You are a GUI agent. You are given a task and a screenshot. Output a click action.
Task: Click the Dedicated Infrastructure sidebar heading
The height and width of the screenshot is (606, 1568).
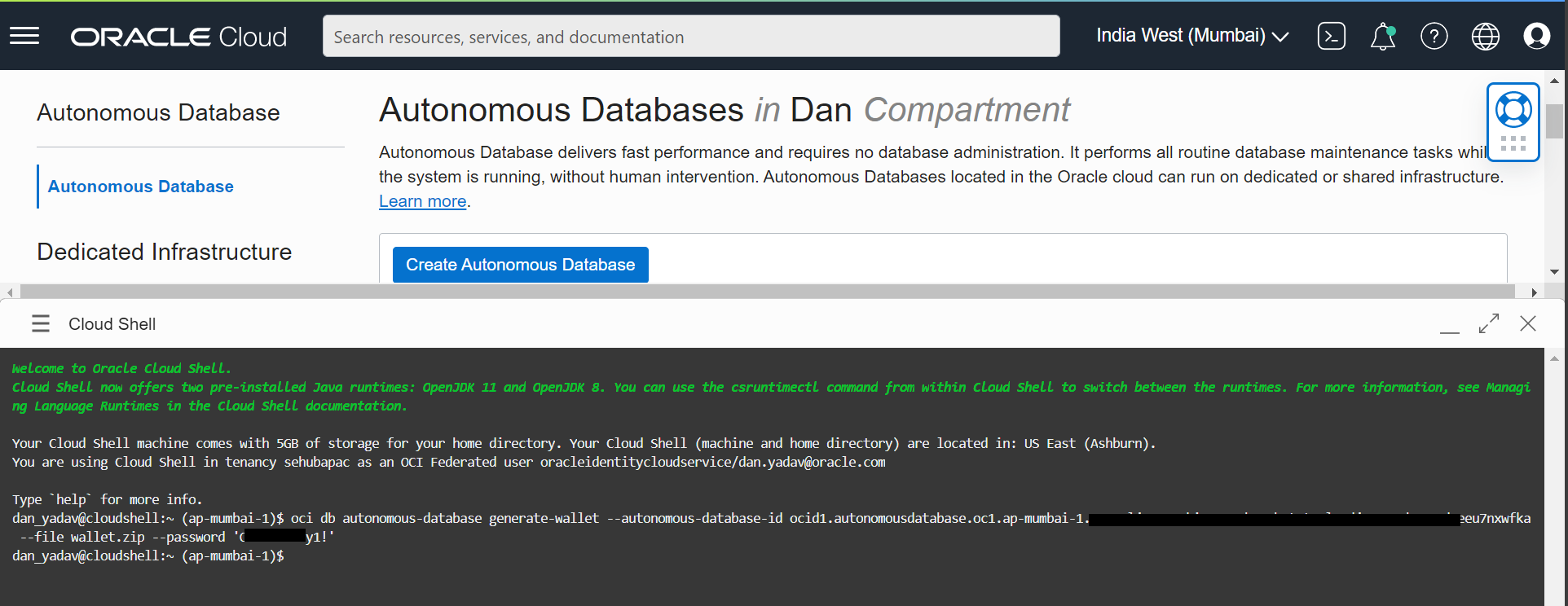(x=164, y=252)
